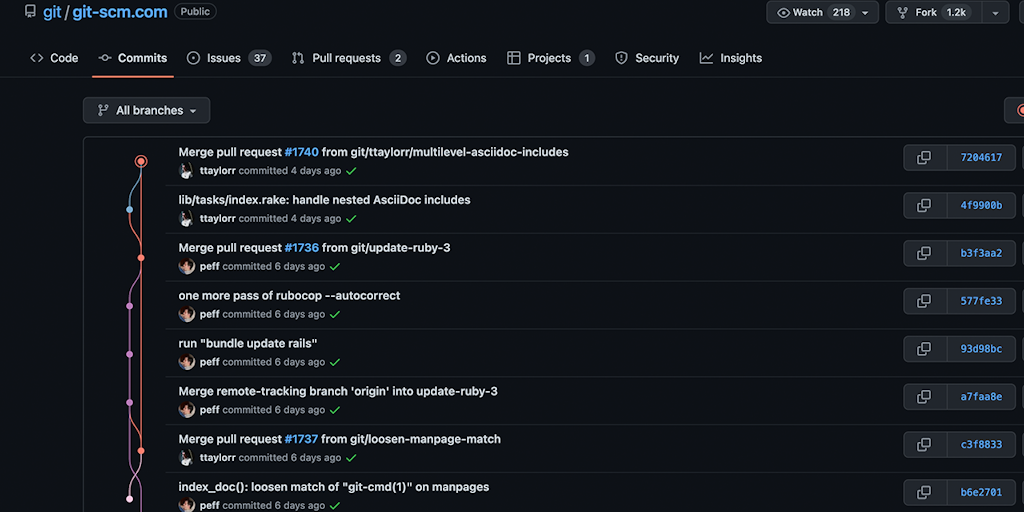Open commit 'run "bundle update rails"'
This screenshot has height=512, width=1024.
(248, 344)
